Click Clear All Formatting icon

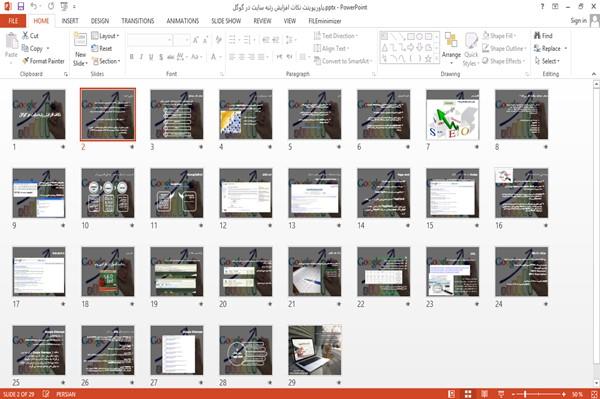[x=218, y=40]
